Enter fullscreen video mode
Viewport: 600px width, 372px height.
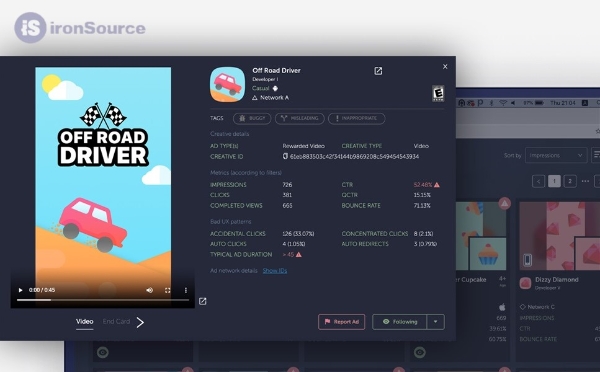168,290
